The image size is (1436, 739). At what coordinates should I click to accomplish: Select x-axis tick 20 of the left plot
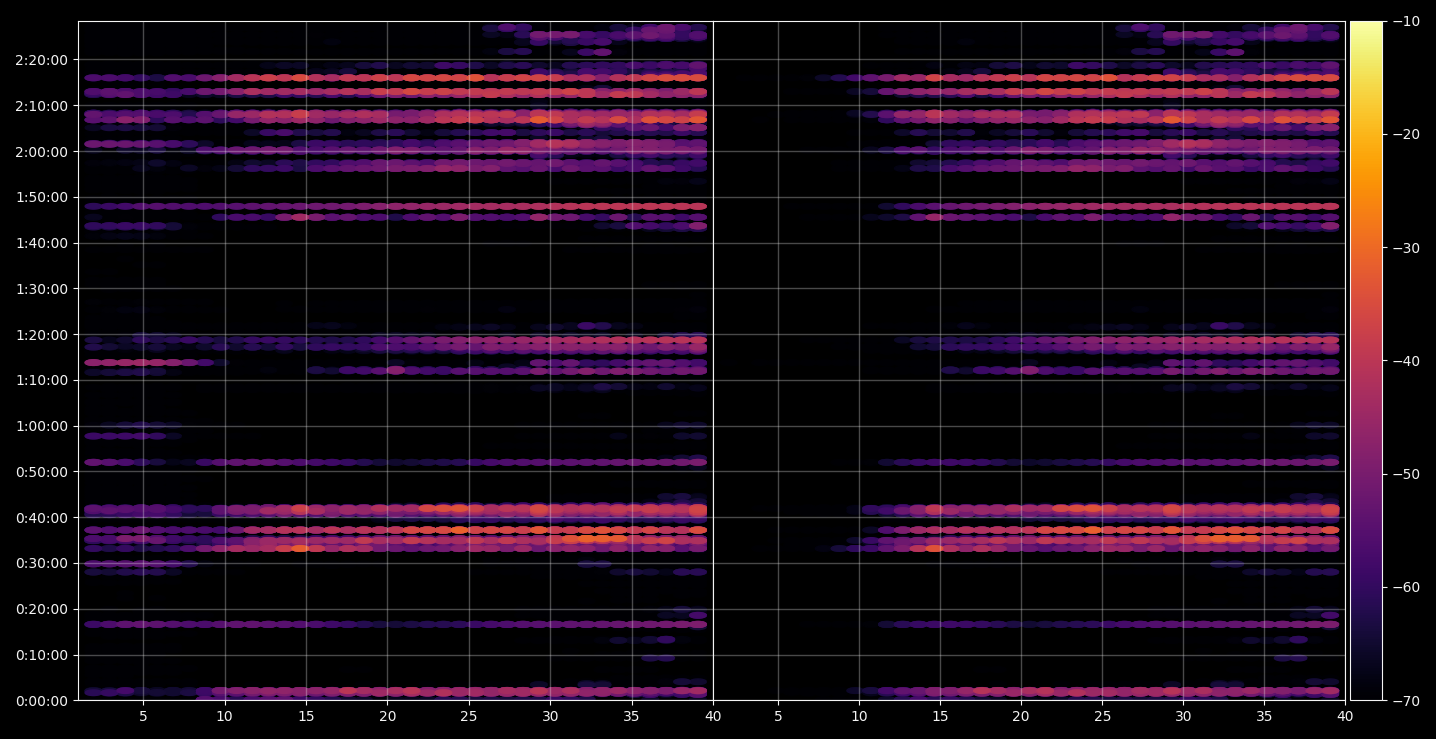click(388, 716)
